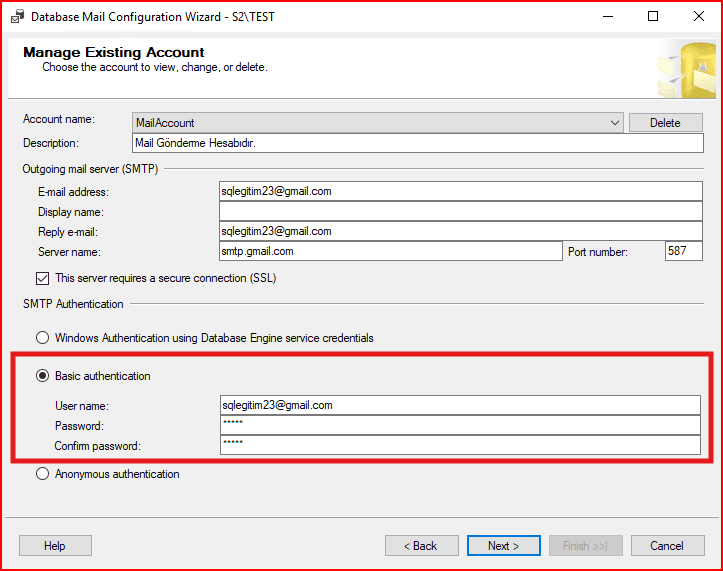Cancel the mail configuration wizard

click(x=667, y=546)
